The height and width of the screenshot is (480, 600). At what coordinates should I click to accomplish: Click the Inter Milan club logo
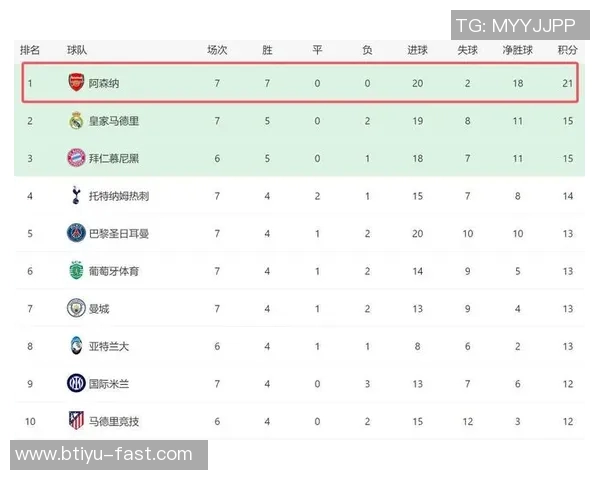coord(76,382)
